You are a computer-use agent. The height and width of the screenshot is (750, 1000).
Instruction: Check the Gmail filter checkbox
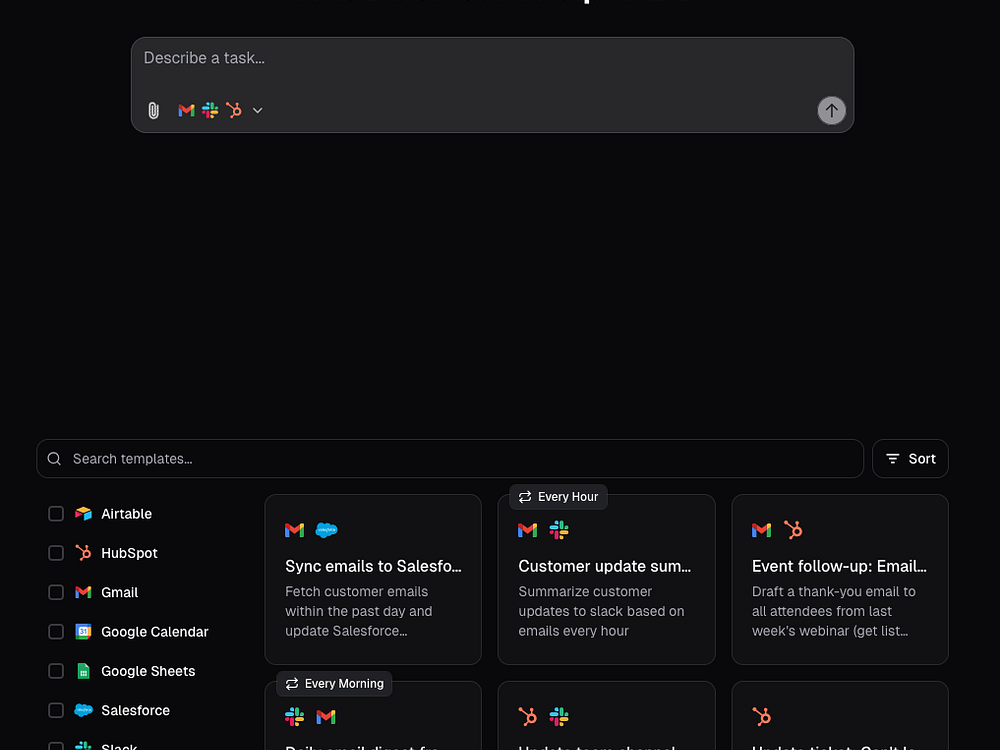[56, 592]
